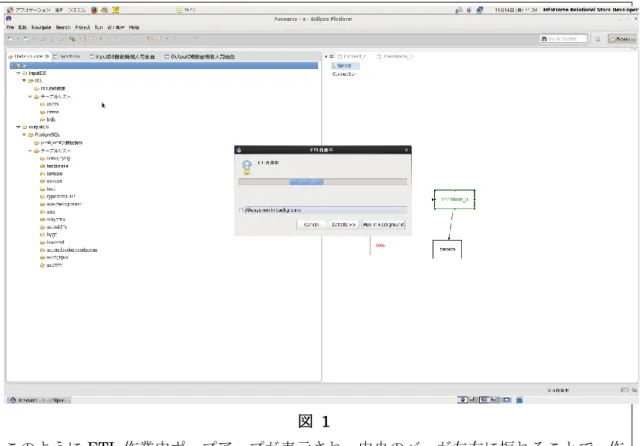
Task: Launch Firefox from the top panel
Action: [x=94, y=10]
